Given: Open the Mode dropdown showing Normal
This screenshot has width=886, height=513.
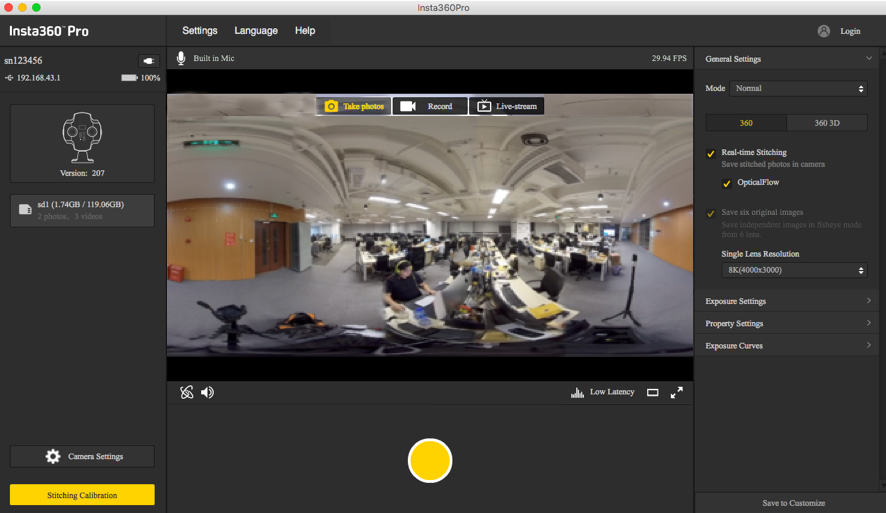Looking at the screenshot, I should point(798,88).
